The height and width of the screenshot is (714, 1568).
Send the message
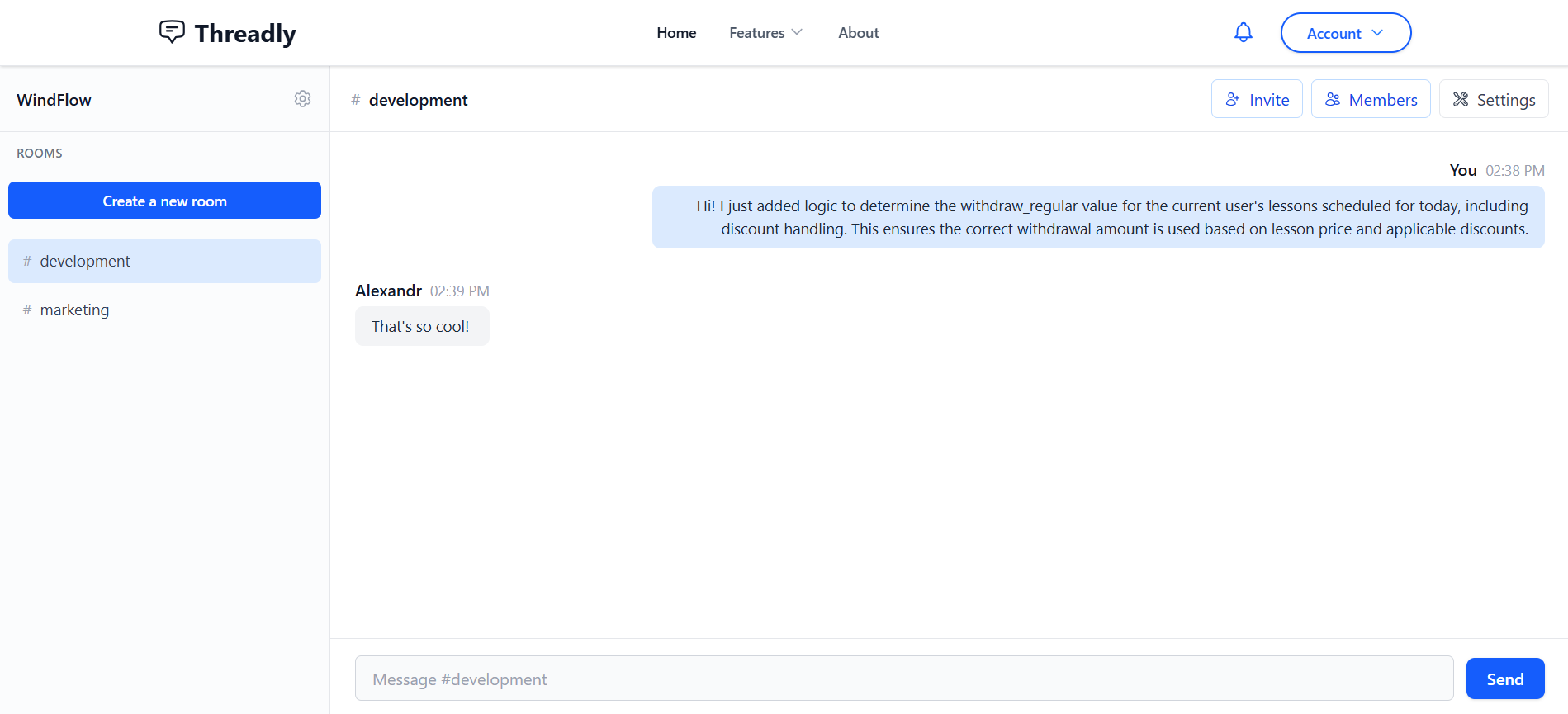(x=1504, y=679)
